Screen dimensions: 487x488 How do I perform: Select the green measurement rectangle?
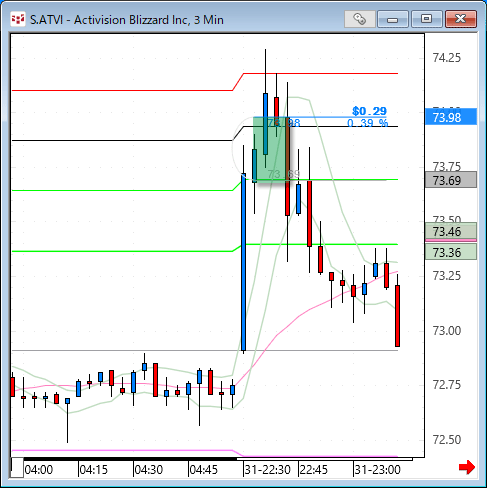271,149
